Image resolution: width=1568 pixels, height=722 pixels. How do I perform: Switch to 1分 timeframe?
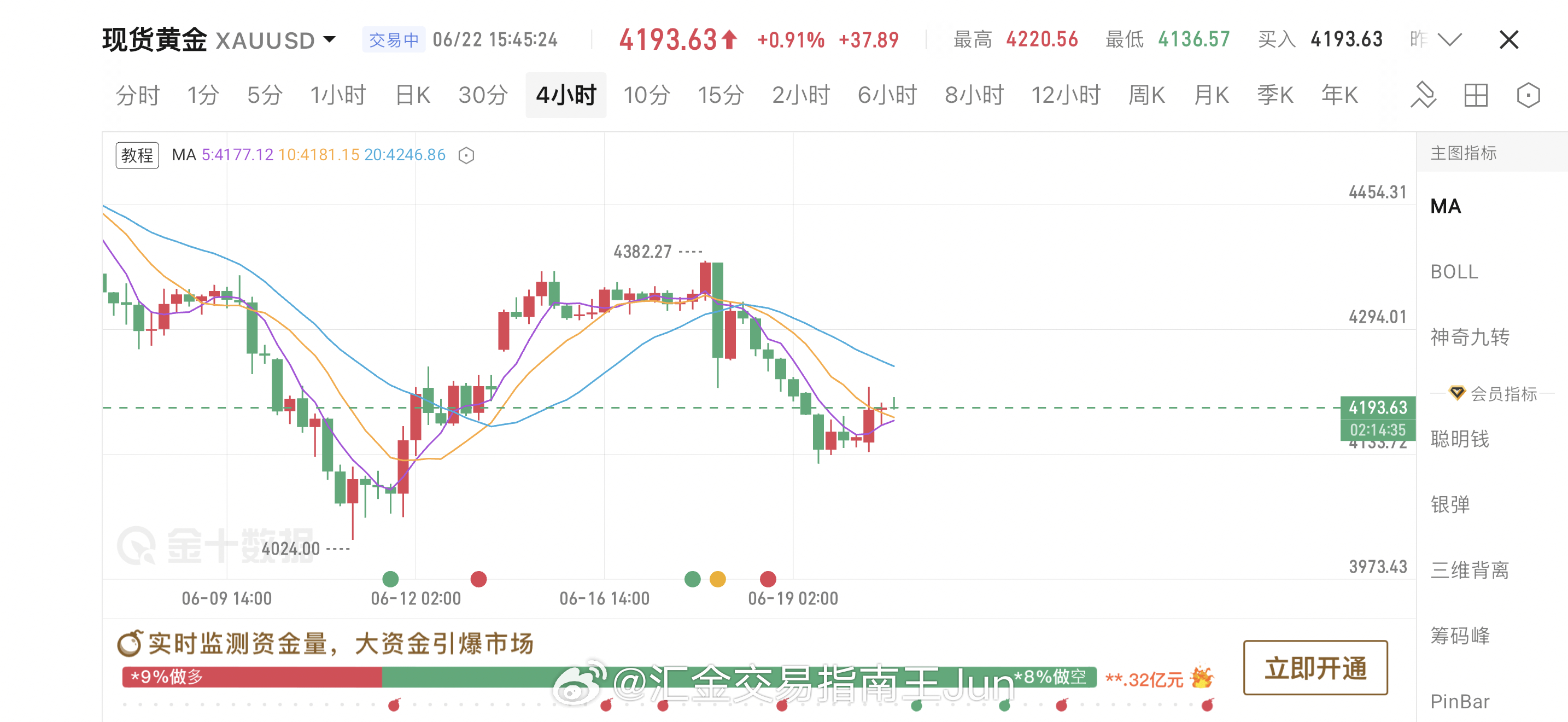point(203,95)
